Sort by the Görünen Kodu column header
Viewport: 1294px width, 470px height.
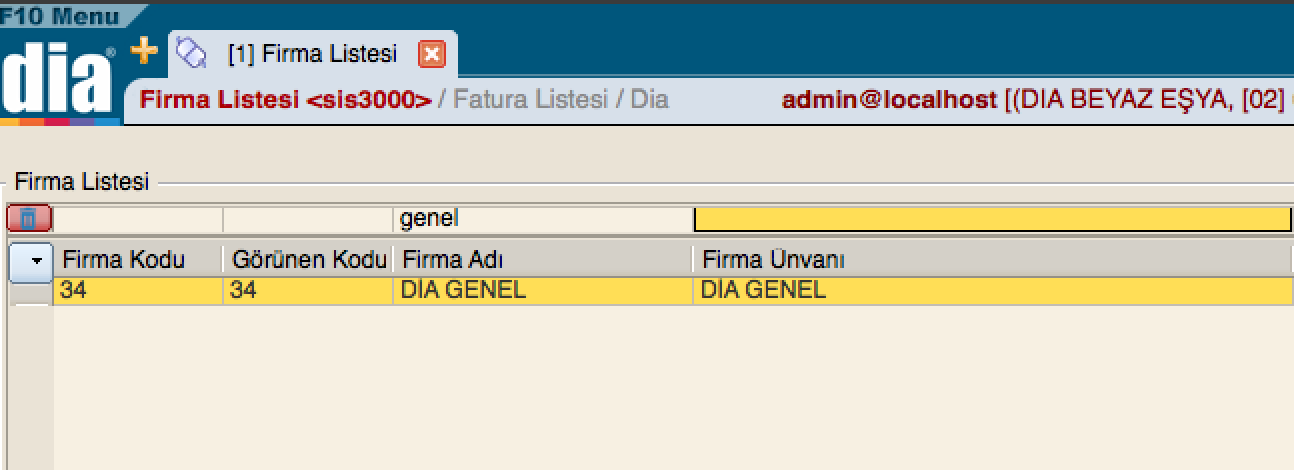[x=308, y=260]
